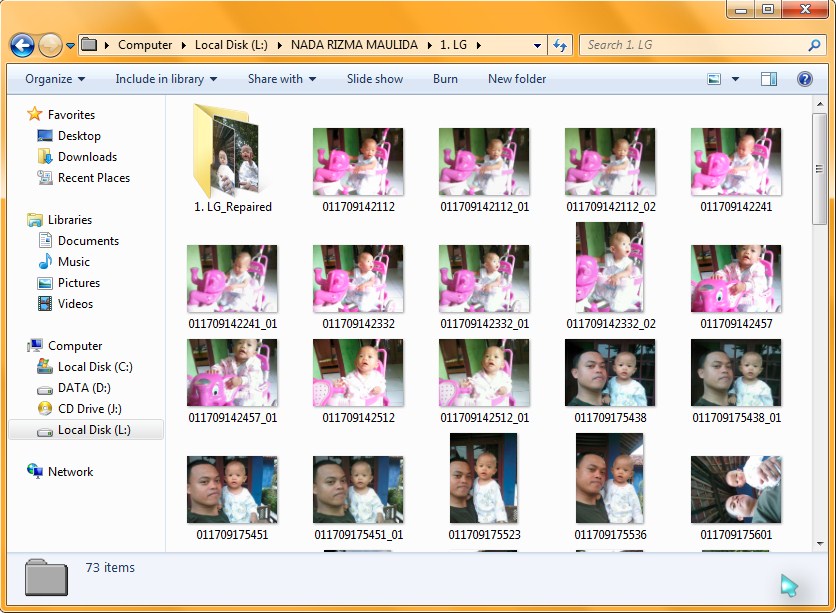Click the vertical scrollbar thumb
This screenshot has height=613, width=836.
coord(819,169)
